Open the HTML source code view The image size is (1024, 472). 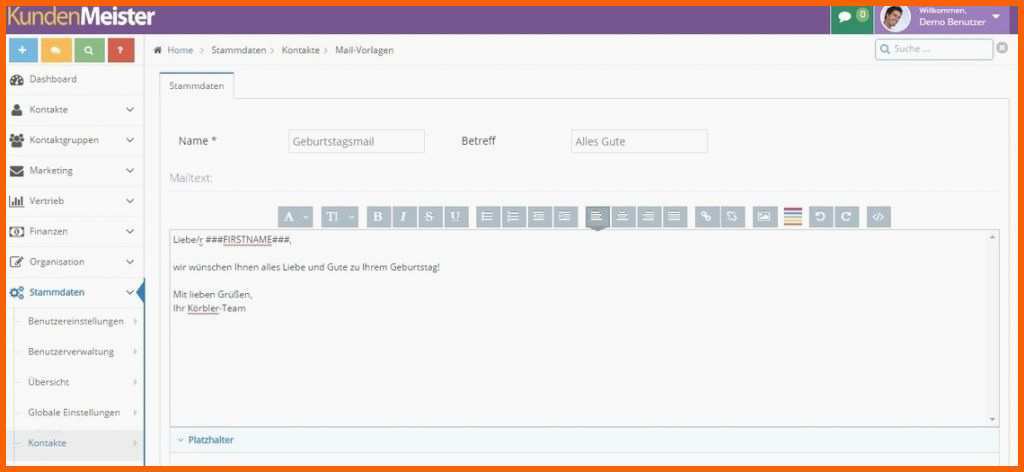(878, 217)
